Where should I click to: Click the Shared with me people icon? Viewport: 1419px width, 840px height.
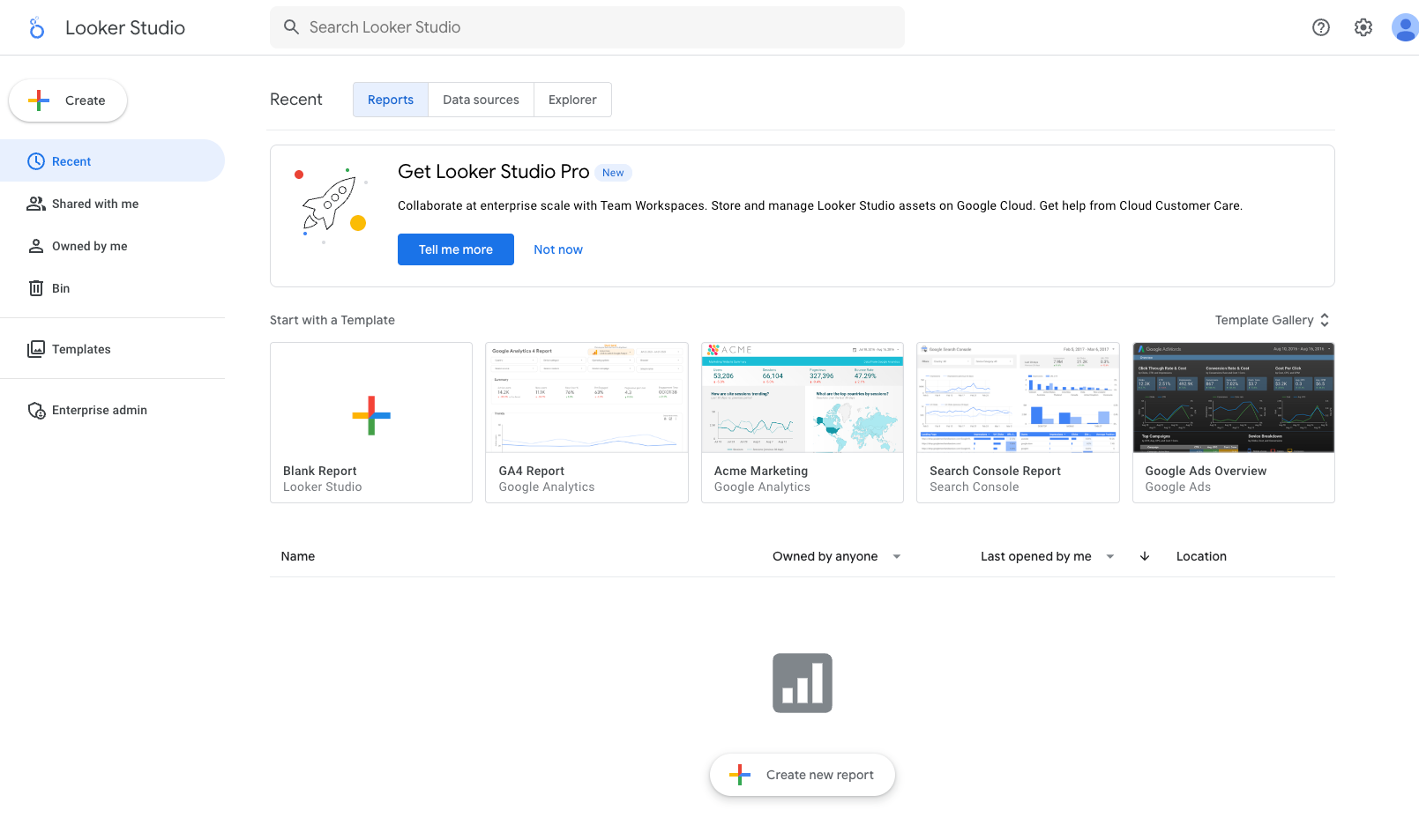(36, 204)
